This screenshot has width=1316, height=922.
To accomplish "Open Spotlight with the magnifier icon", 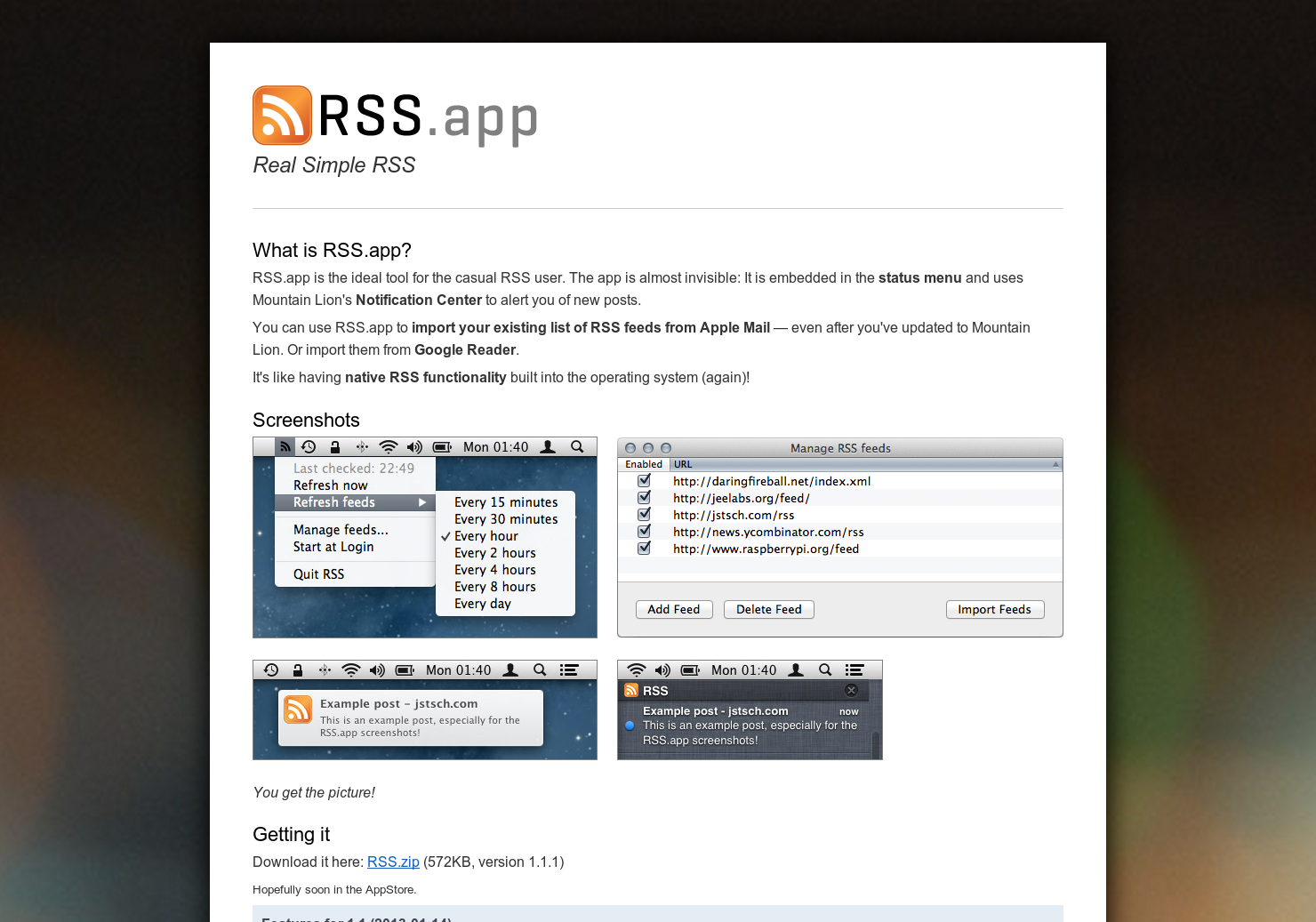I will tap(577, 446).
